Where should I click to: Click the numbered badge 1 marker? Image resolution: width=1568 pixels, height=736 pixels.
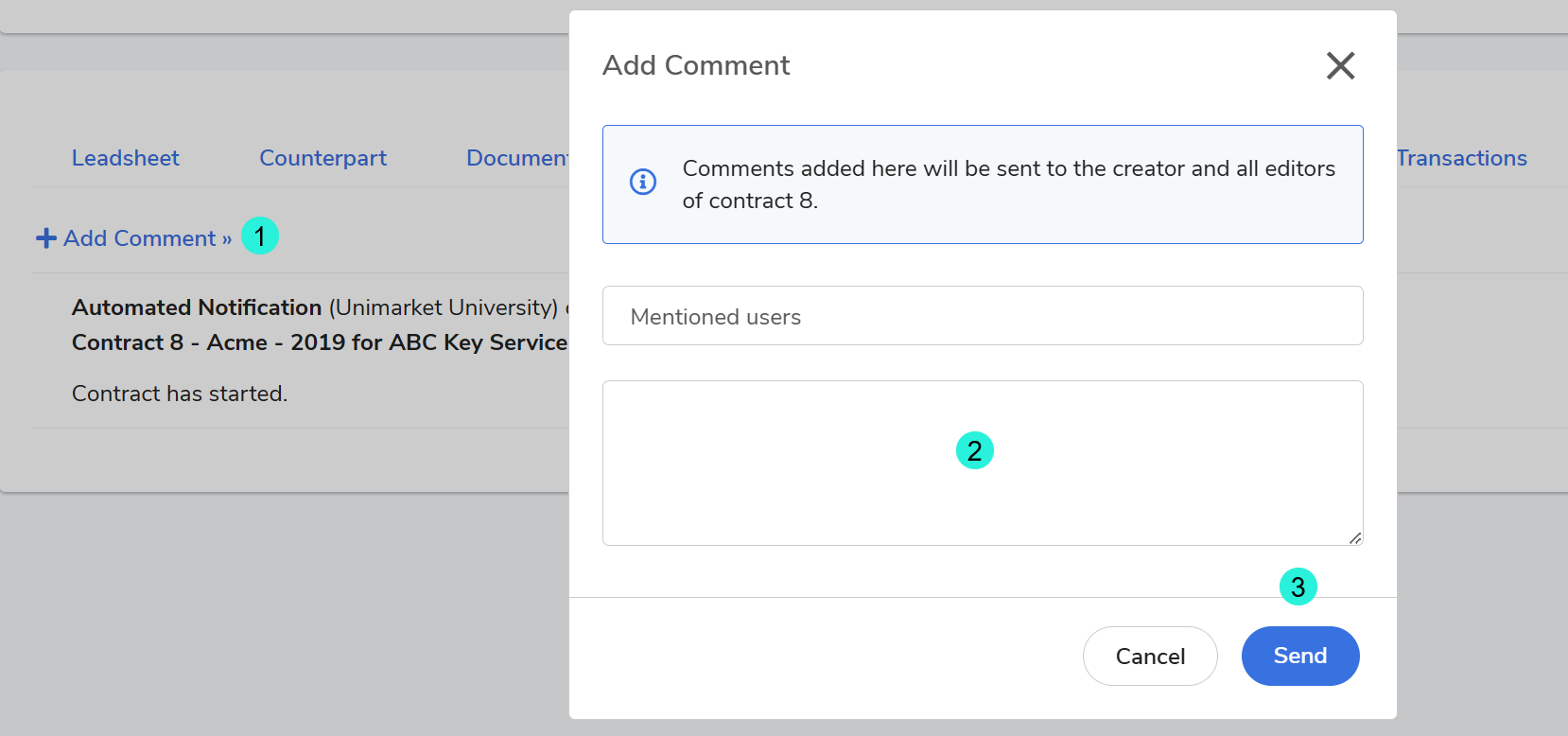[x=260, y=237]
